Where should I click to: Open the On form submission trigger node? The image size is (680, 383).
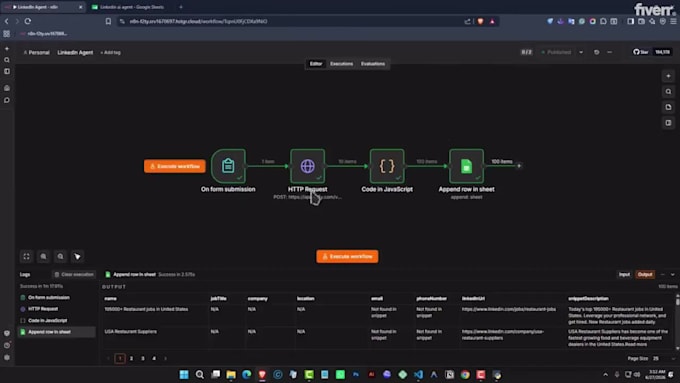coord(228,166)
